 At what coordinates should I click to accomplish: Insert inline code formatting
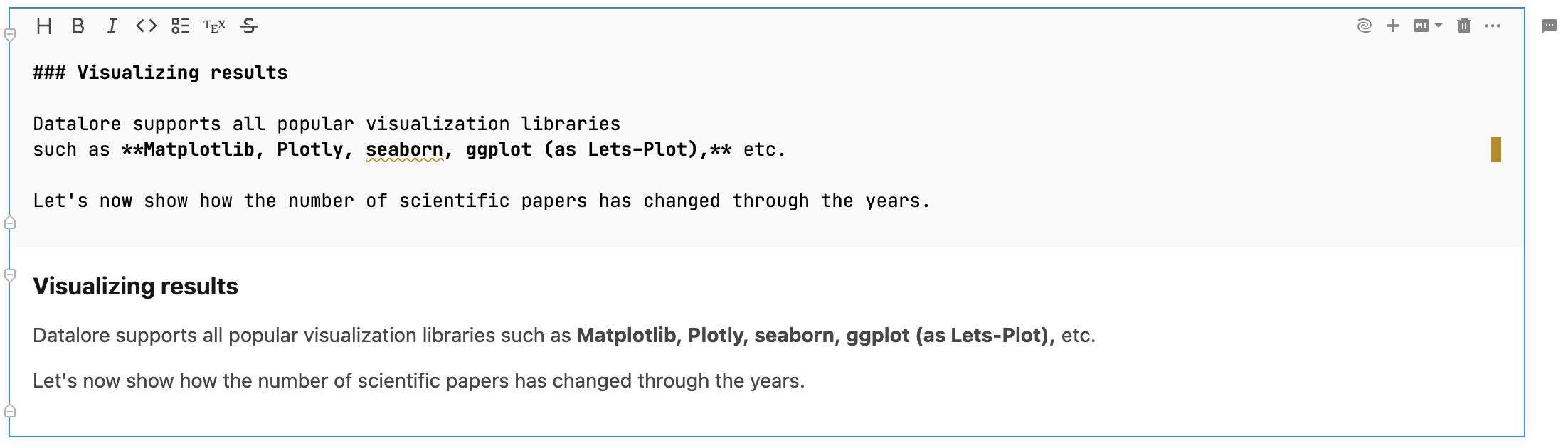146,26
